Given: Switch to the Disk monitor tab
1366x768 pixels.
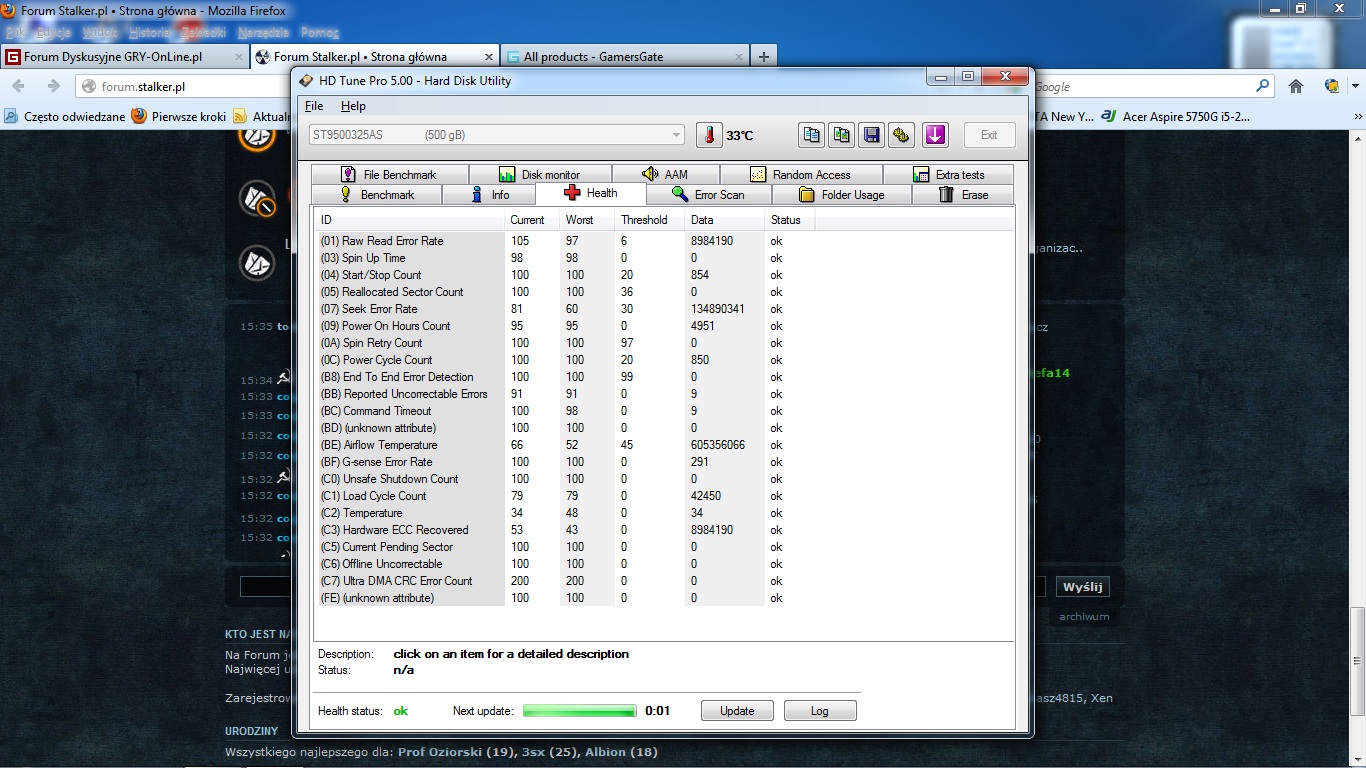Looking at the screenshot, I should click(540, 174).
